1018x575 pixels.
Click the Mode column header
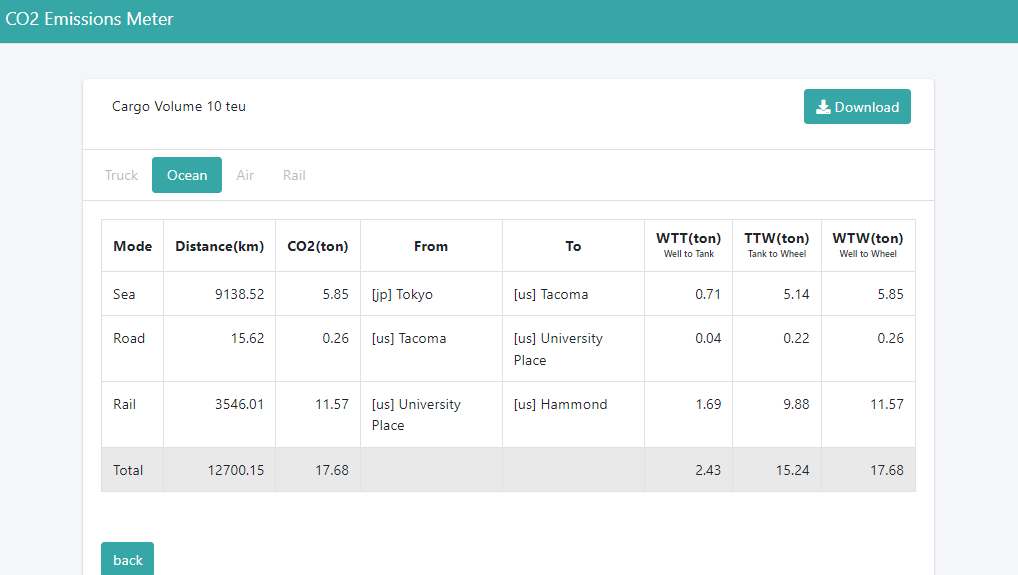(x=133, y=246)
